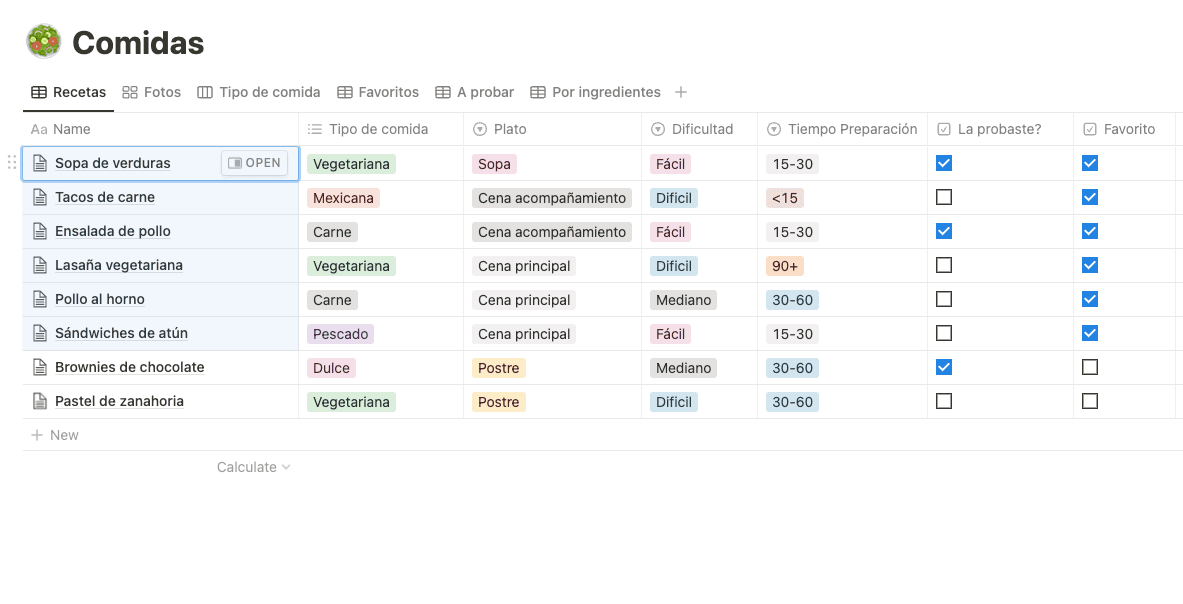
Task: Expand the Calculate dropdown below Name column
Action: pyautogui.click(x=253, y=467)
